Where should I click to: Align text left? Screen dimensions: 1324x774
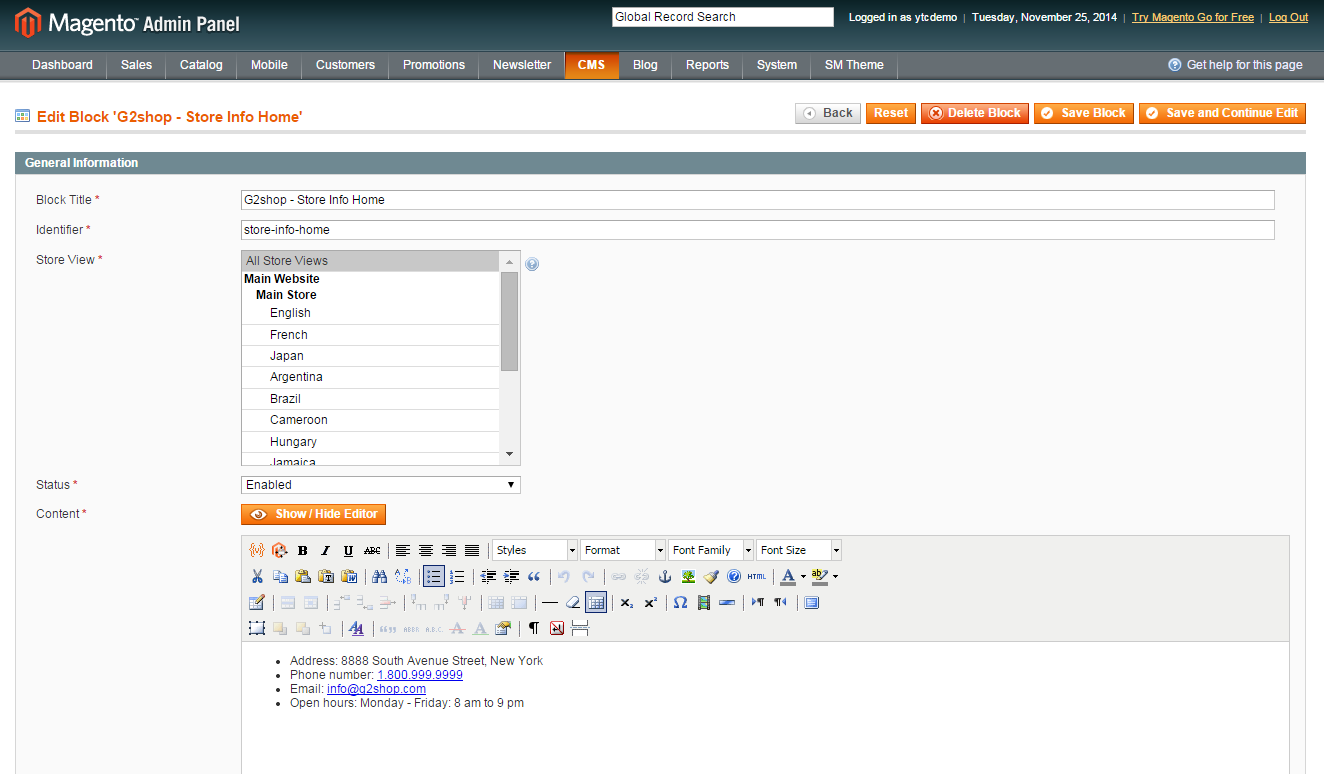[403, 550]
